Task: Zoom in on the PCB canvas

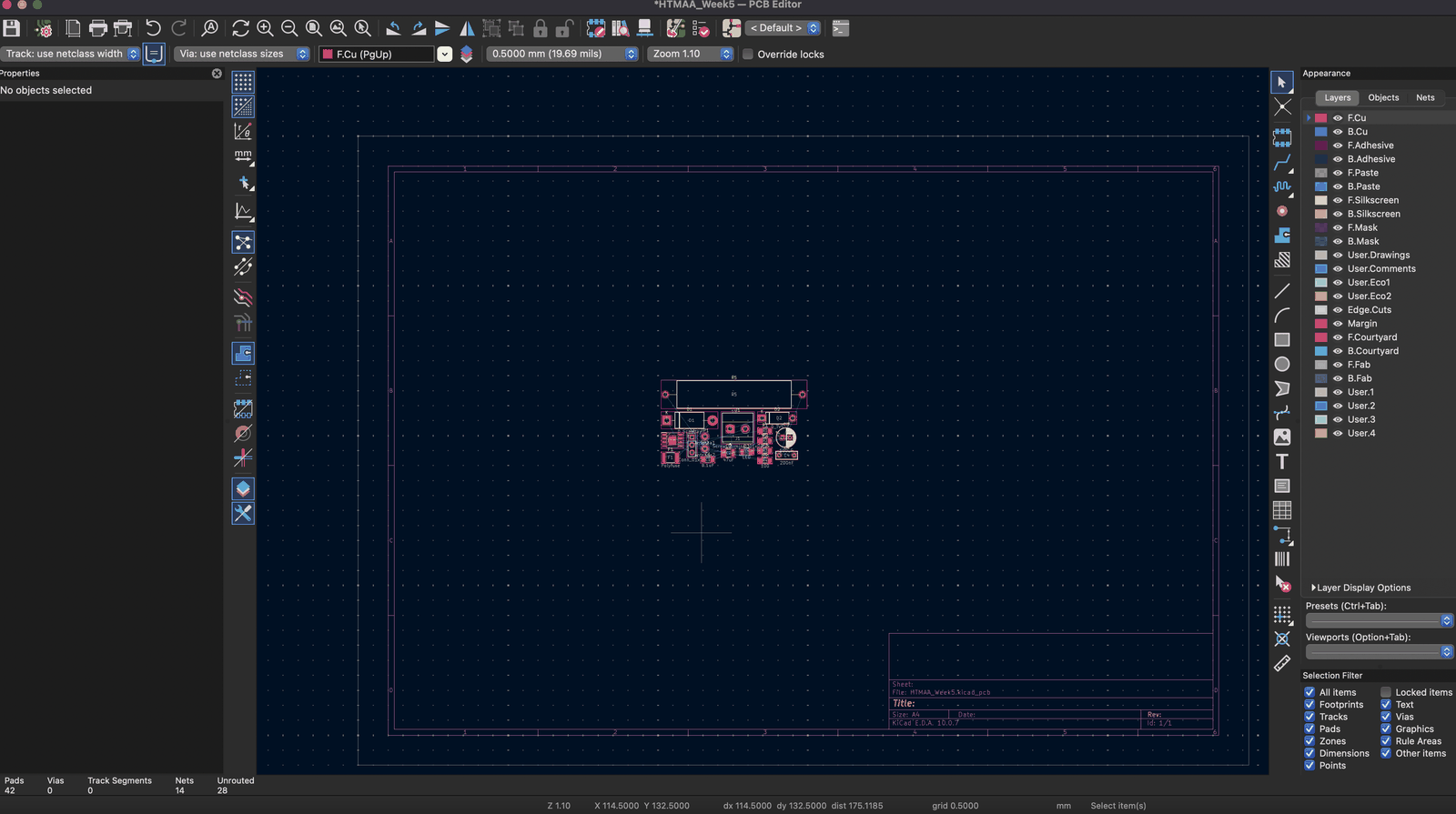Action: tap(265, 28)
